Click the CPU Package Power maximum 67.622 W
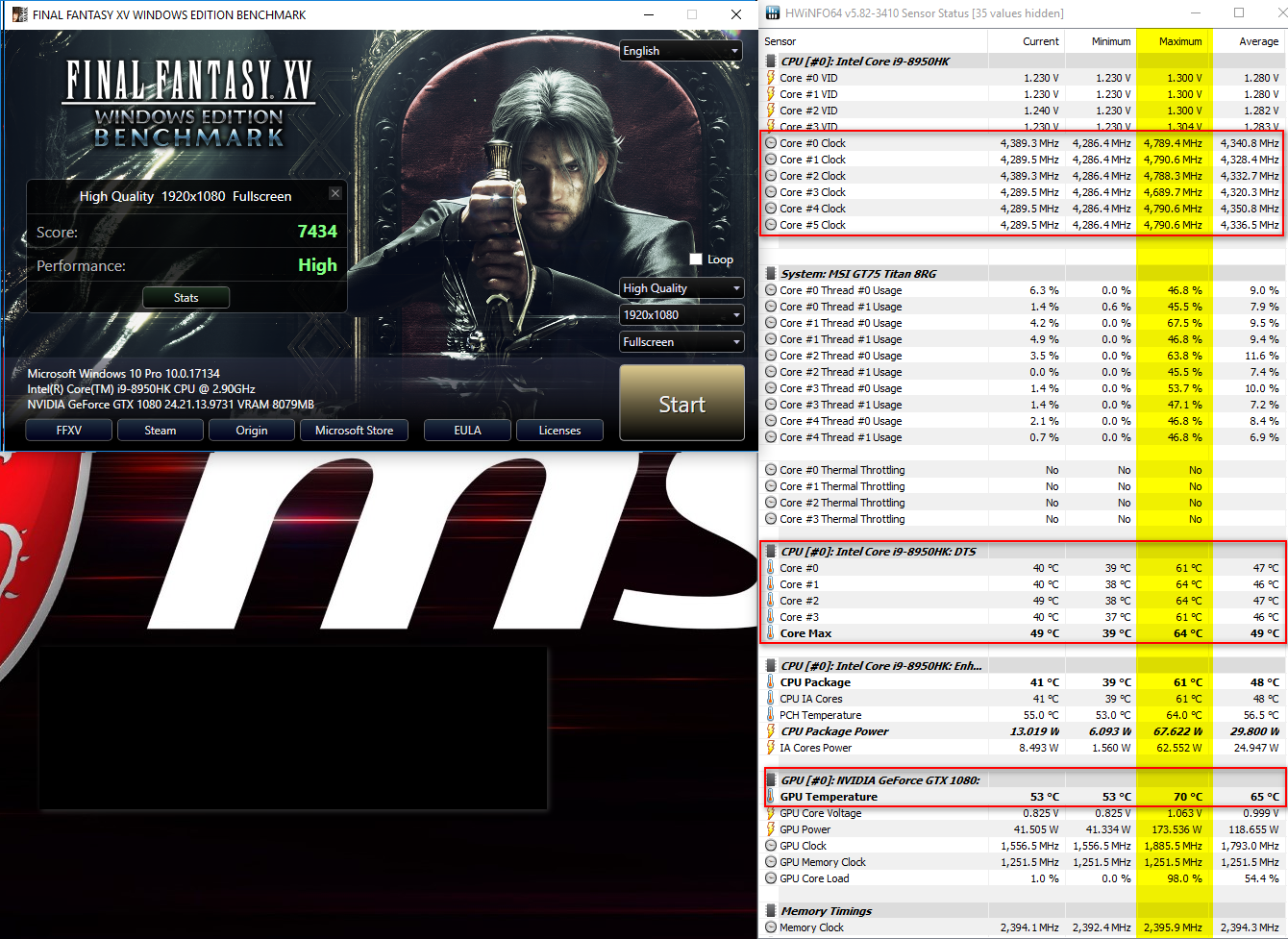This screenshot has height=939, width=1288. pyautogui.click(x=1177, y=731)
